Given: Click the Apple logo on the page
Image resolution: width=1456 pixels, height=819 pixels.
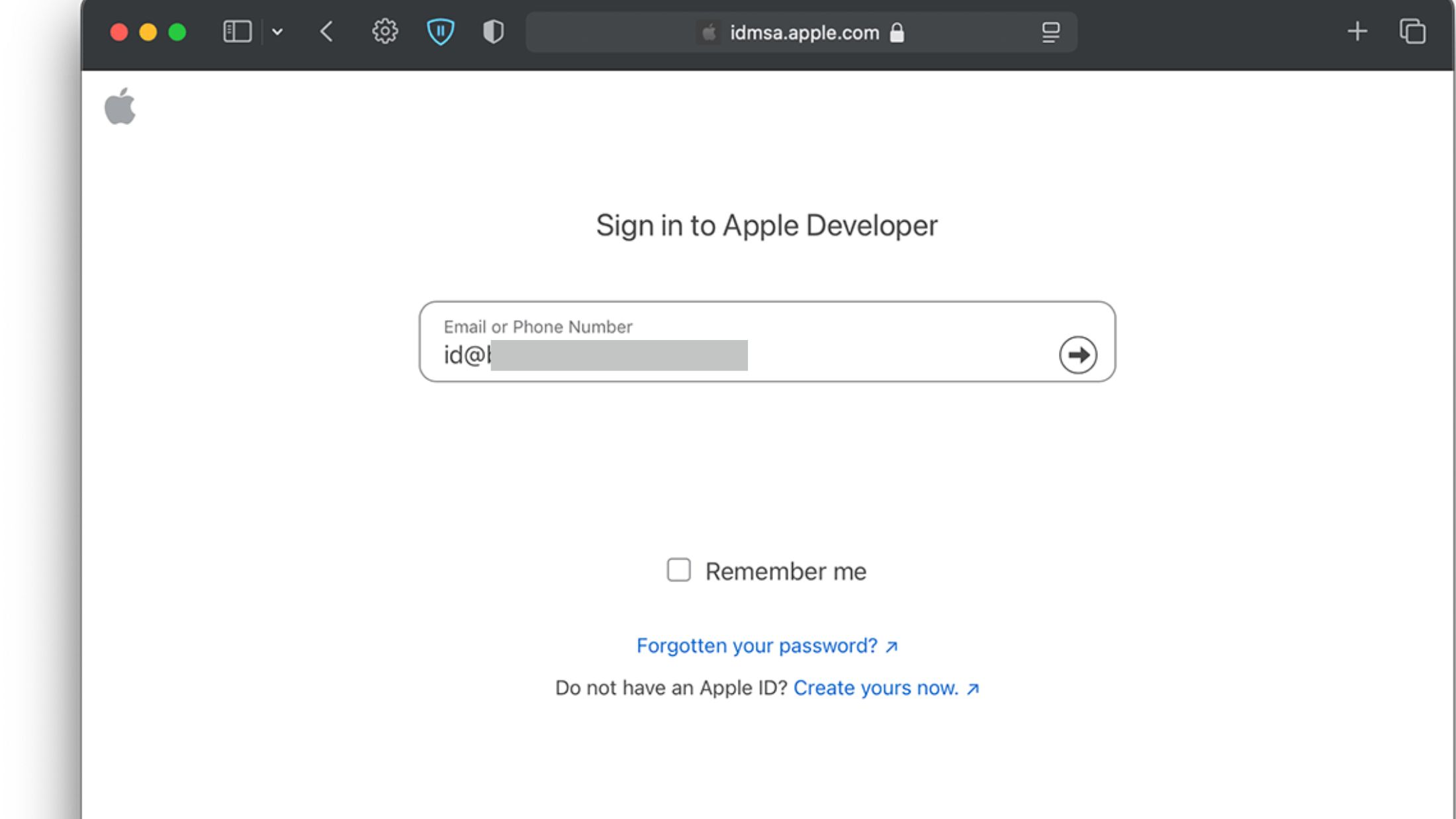Looking at the screenshot, I should click(x=120, y=106).
